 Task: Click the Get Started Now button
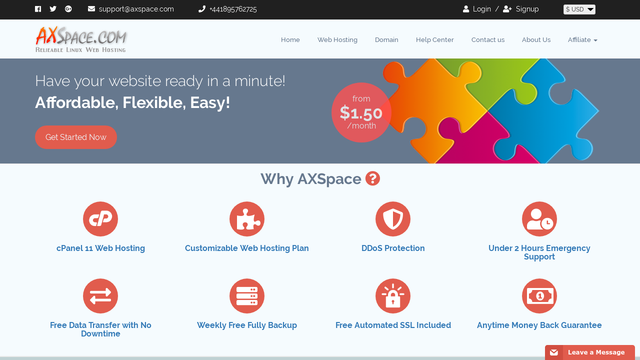pos(76,137)
